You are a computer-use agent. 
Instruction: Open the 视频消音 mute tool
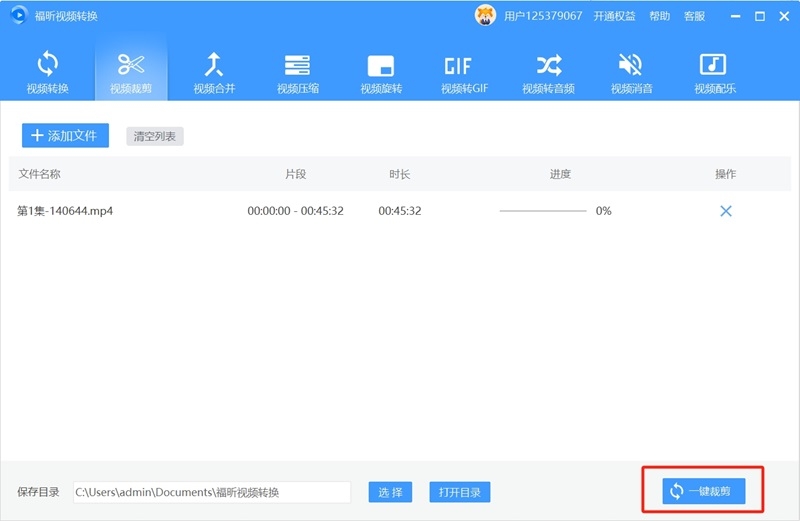pyautogui.click(x=631, y=72)
